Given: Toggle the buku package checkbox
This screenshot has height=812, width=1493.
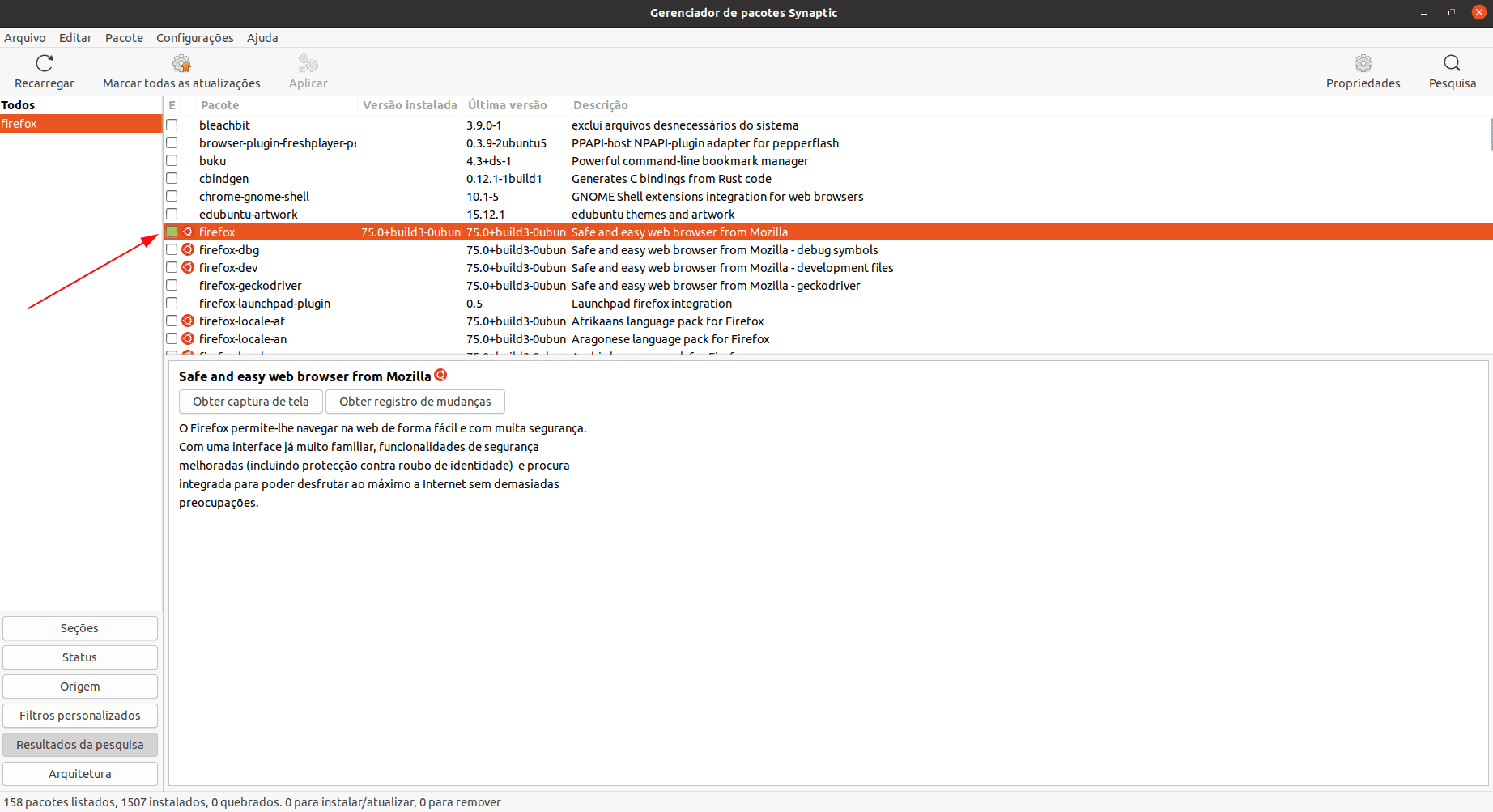Looking at the screenshot, I should 172,160.
